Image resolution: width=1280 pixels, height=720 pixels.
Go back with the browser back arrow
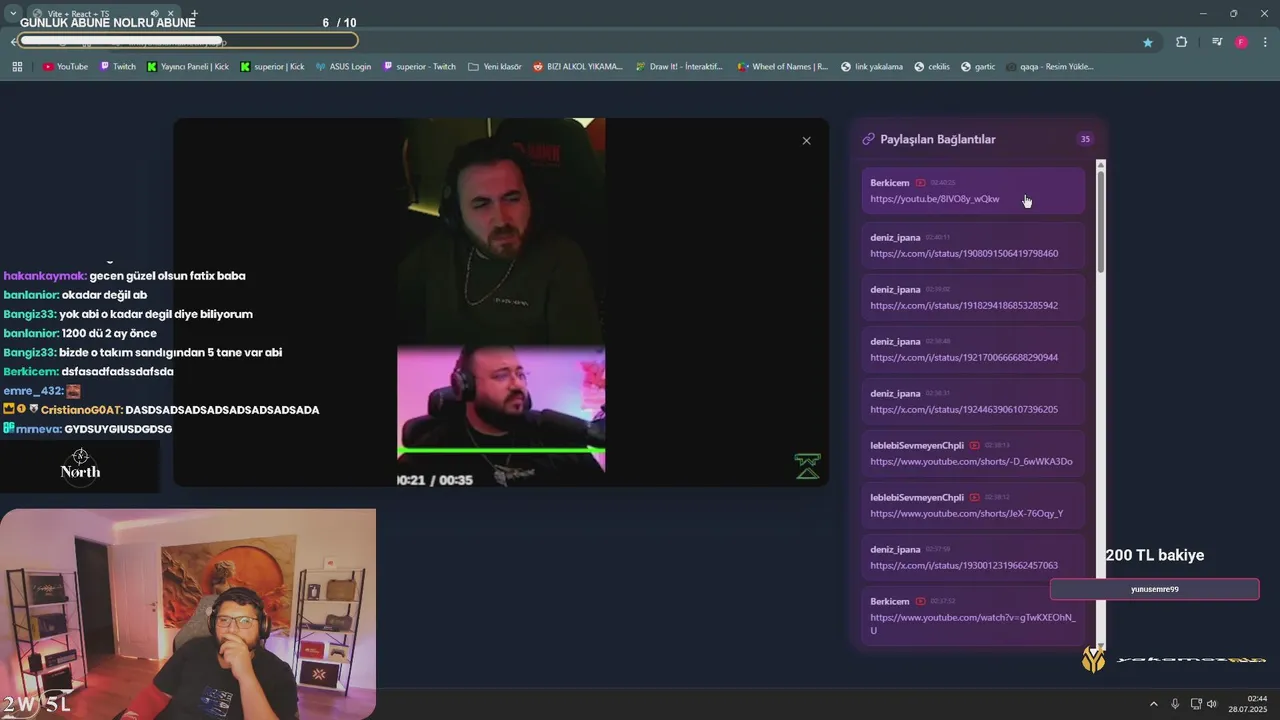tap(14, 41)
